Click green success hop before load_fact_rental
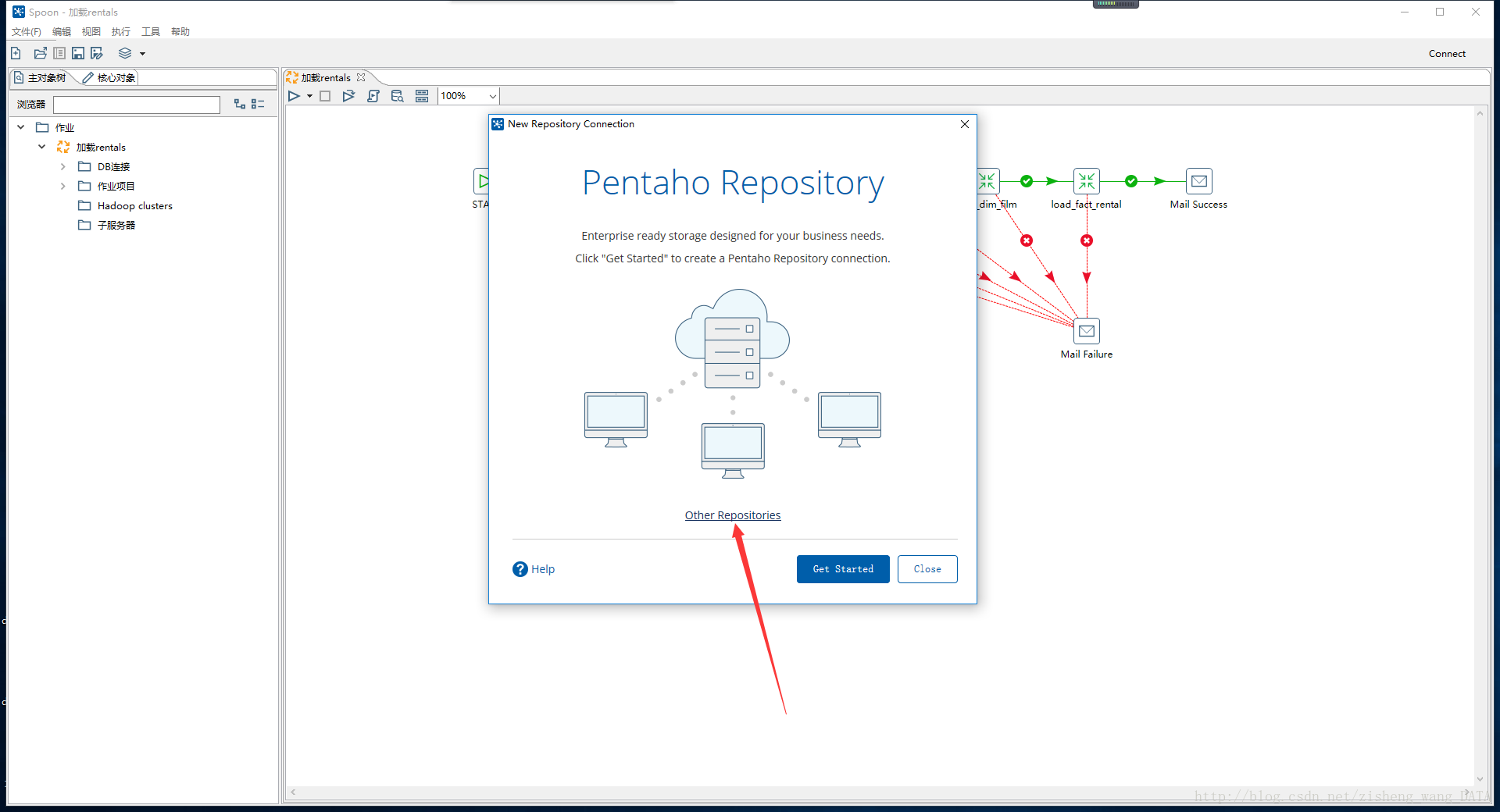 click(x=1027, y=181)
